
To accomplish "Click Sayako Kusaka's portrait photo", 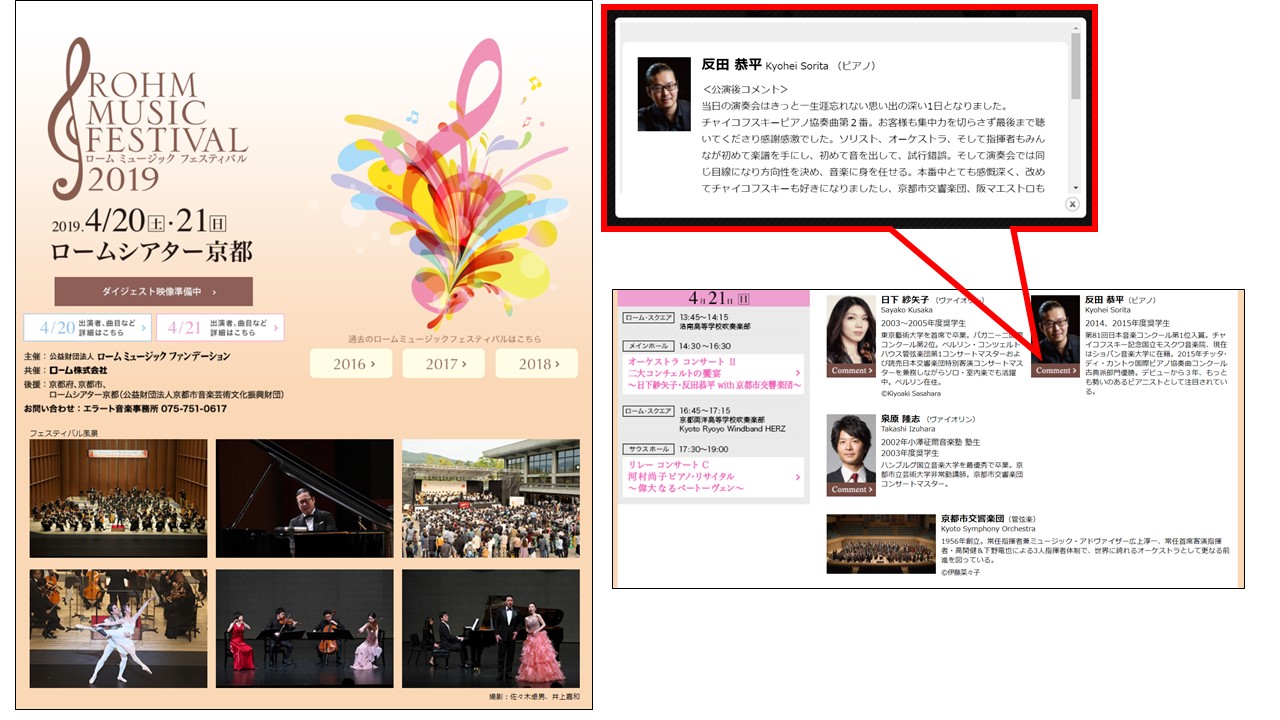I will point(851,330).
